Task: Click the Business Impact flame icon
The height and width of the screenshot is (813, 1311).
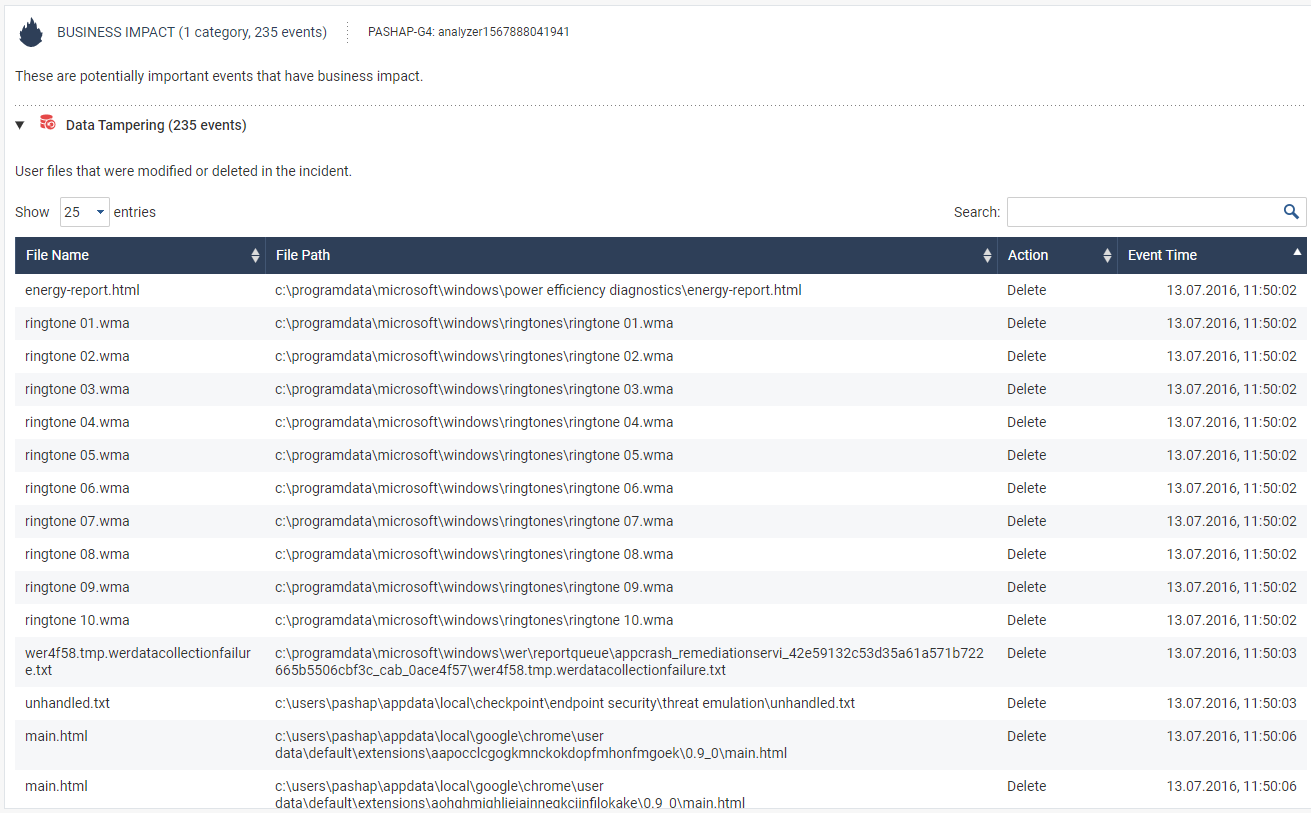Action: tap(31, 32)
